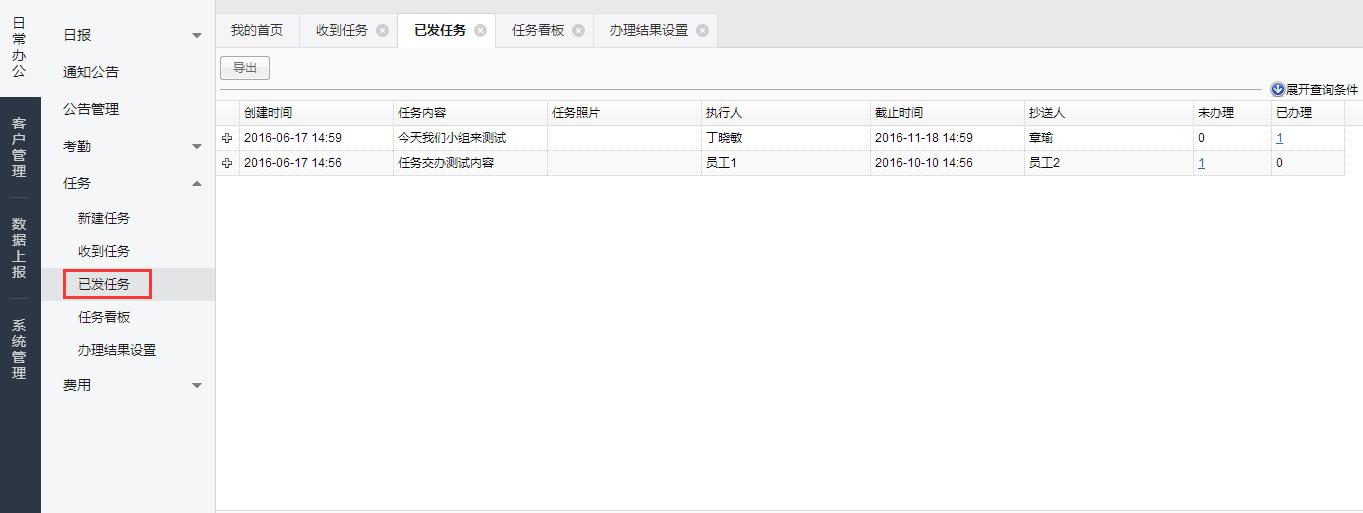Open the 已办理 count link in first row
Image resolution: width=1363 pixels, height=513 pixels.
(x=1279, y=138)
